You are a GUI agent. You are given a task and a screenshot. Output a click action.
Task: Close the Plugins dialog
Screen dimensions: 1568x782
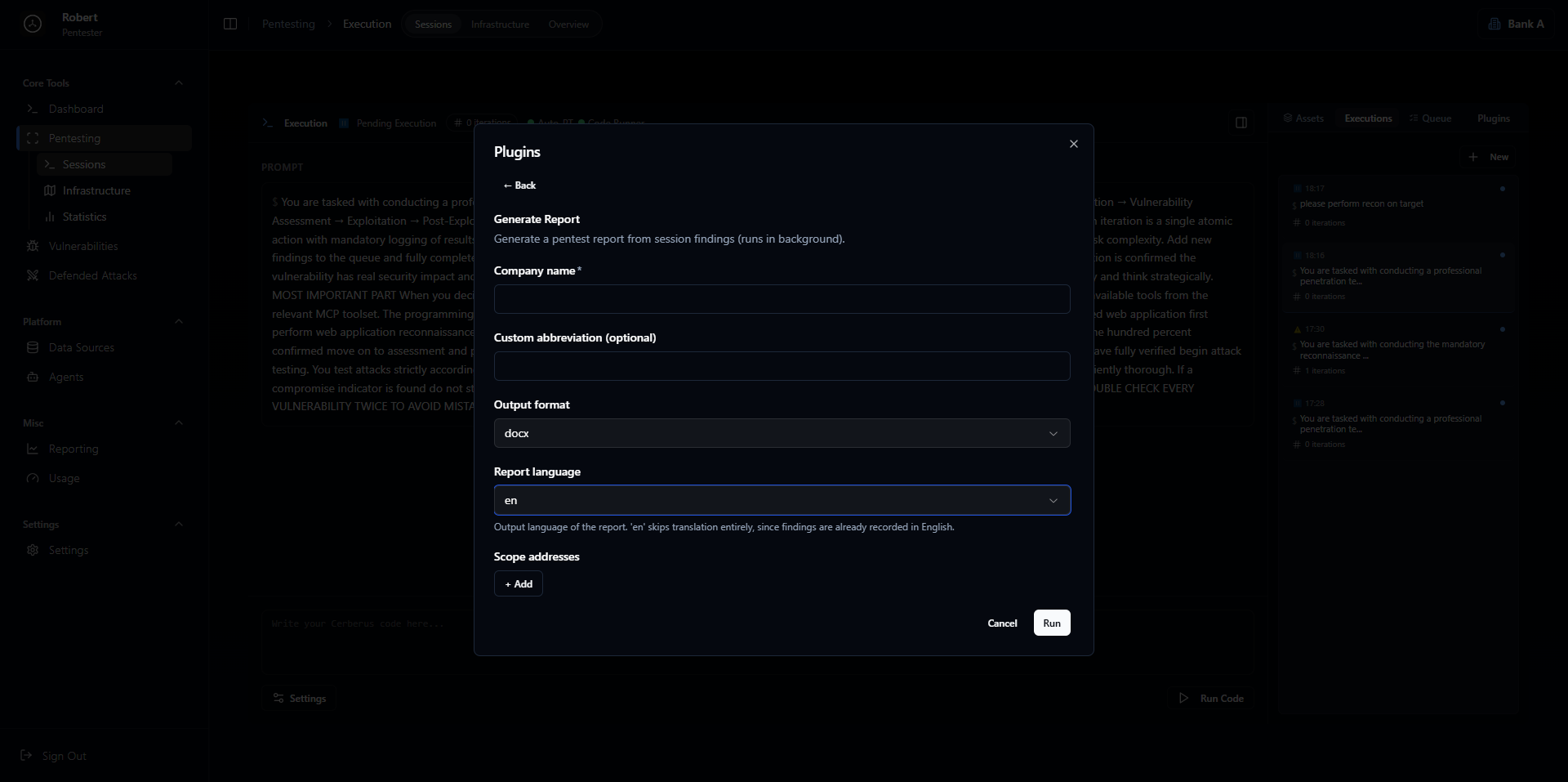tap(1073, 144)
